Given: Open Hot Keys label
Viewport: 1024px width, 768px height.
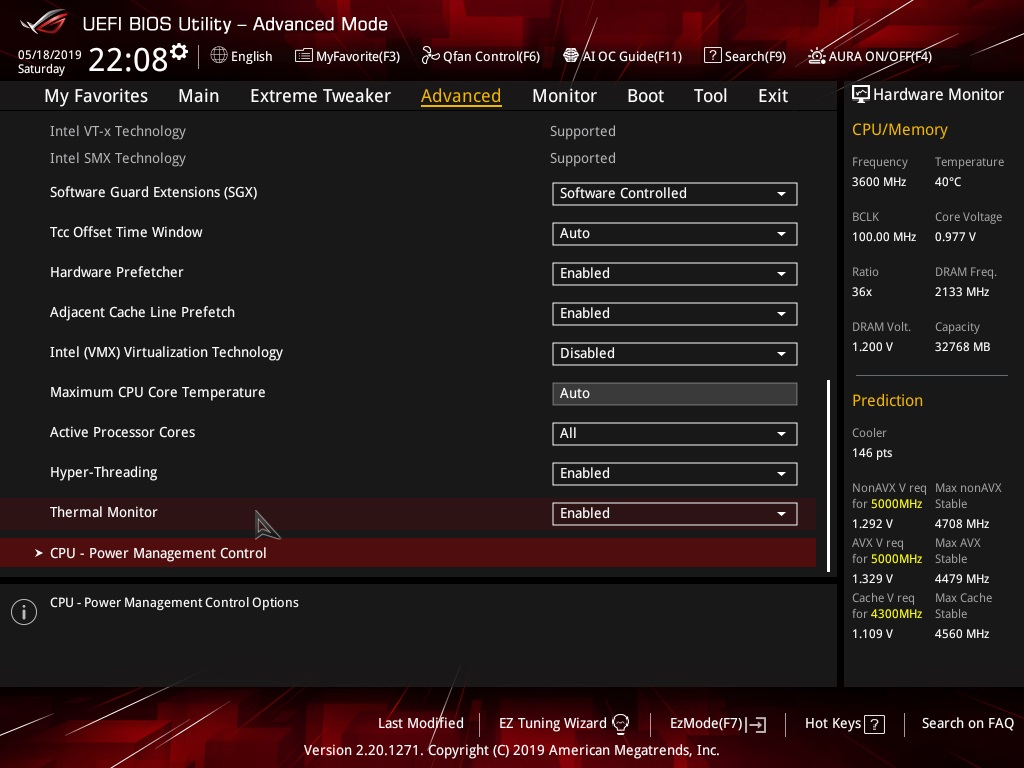Looking at the screenshot, I should (x=833, y=723).
